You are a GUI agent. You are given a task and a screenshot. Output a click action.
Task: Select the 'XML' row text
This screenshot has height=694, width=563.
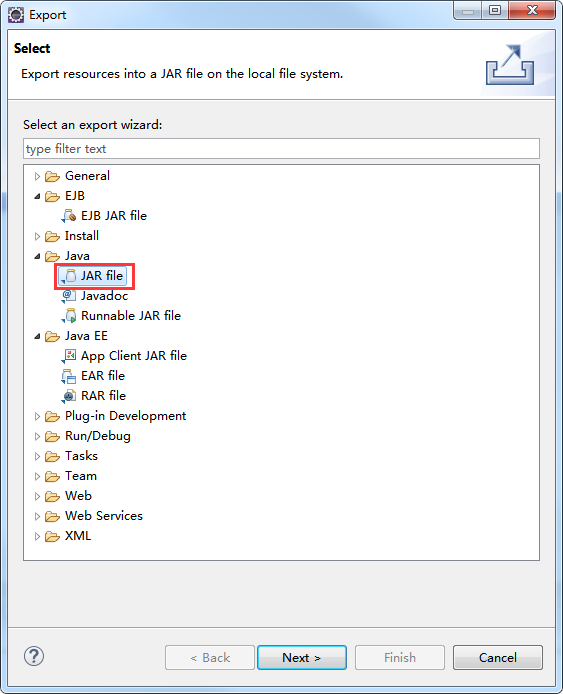click(78, 536)
